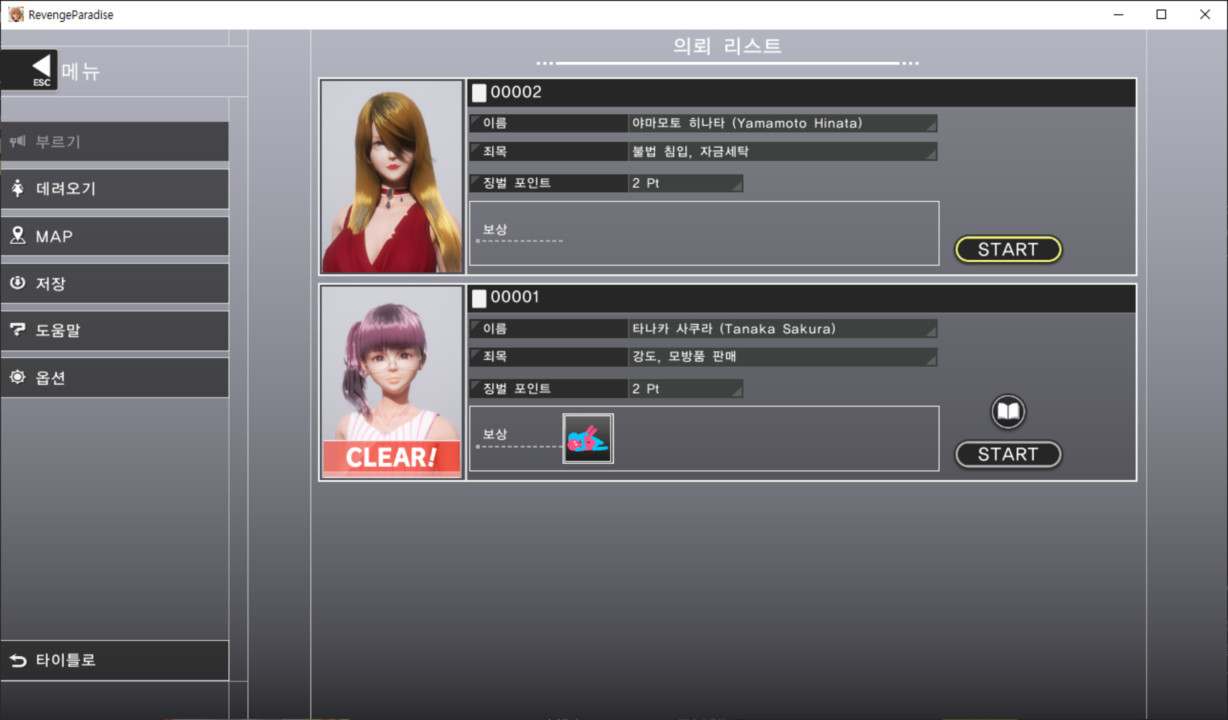Viewport: 1228px width, 720px height.
Task: Select Yamamoto Hinata's portrait thumbnail
Action: [392, 177]
